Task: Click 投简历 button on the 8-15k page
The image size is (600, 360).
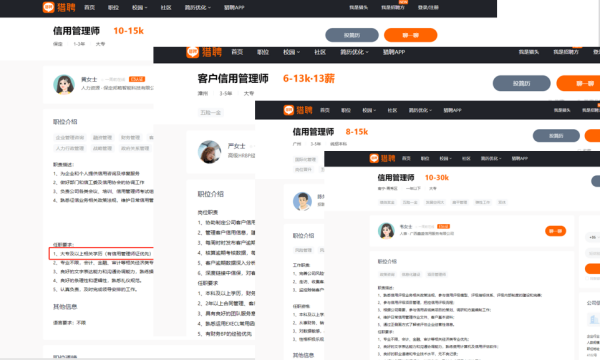Action: tap(556, 136)
